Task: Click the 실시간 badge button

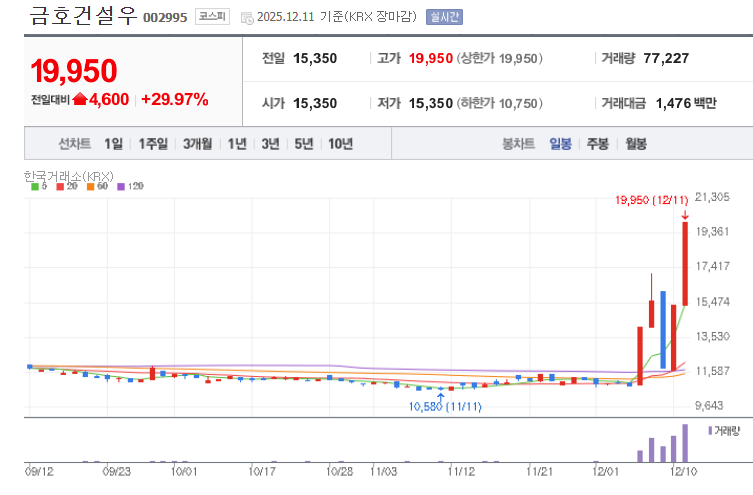Action: coord(444,17)
